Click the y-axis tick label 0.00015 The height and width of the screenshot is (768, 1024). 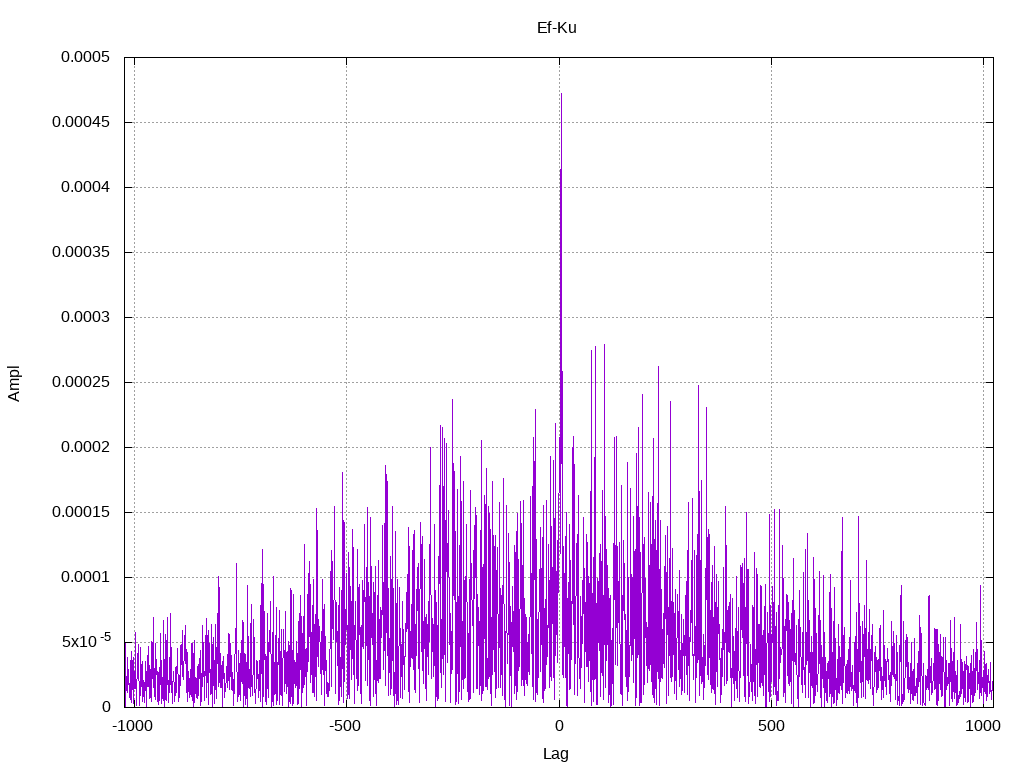click(x=81, y=512)
